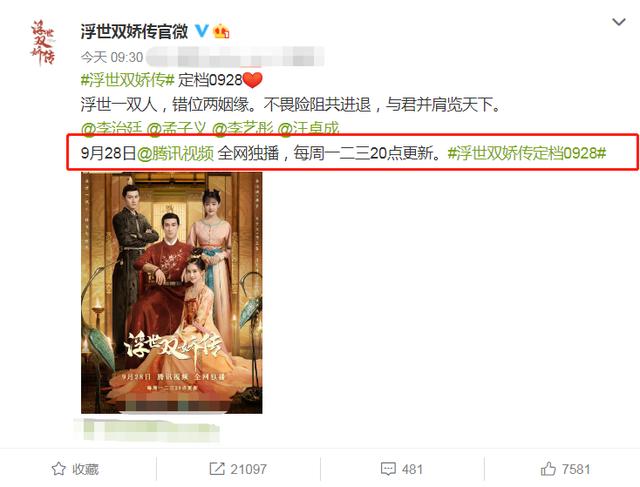Open the #浮世双娇传定档0928# hashtag
The width and height of the screenshot is (640, 487).
tap(527, 153)
